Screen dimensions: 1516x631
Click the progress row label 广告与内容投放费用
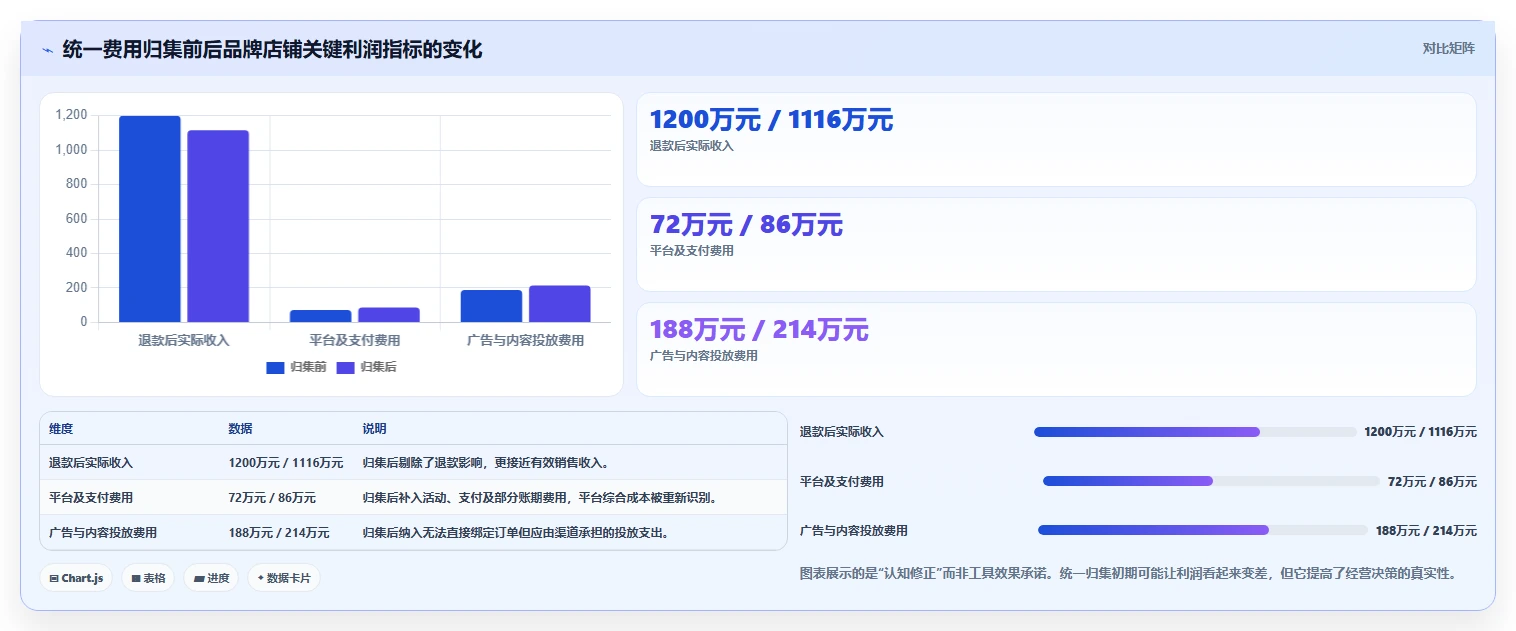[854, 530]
